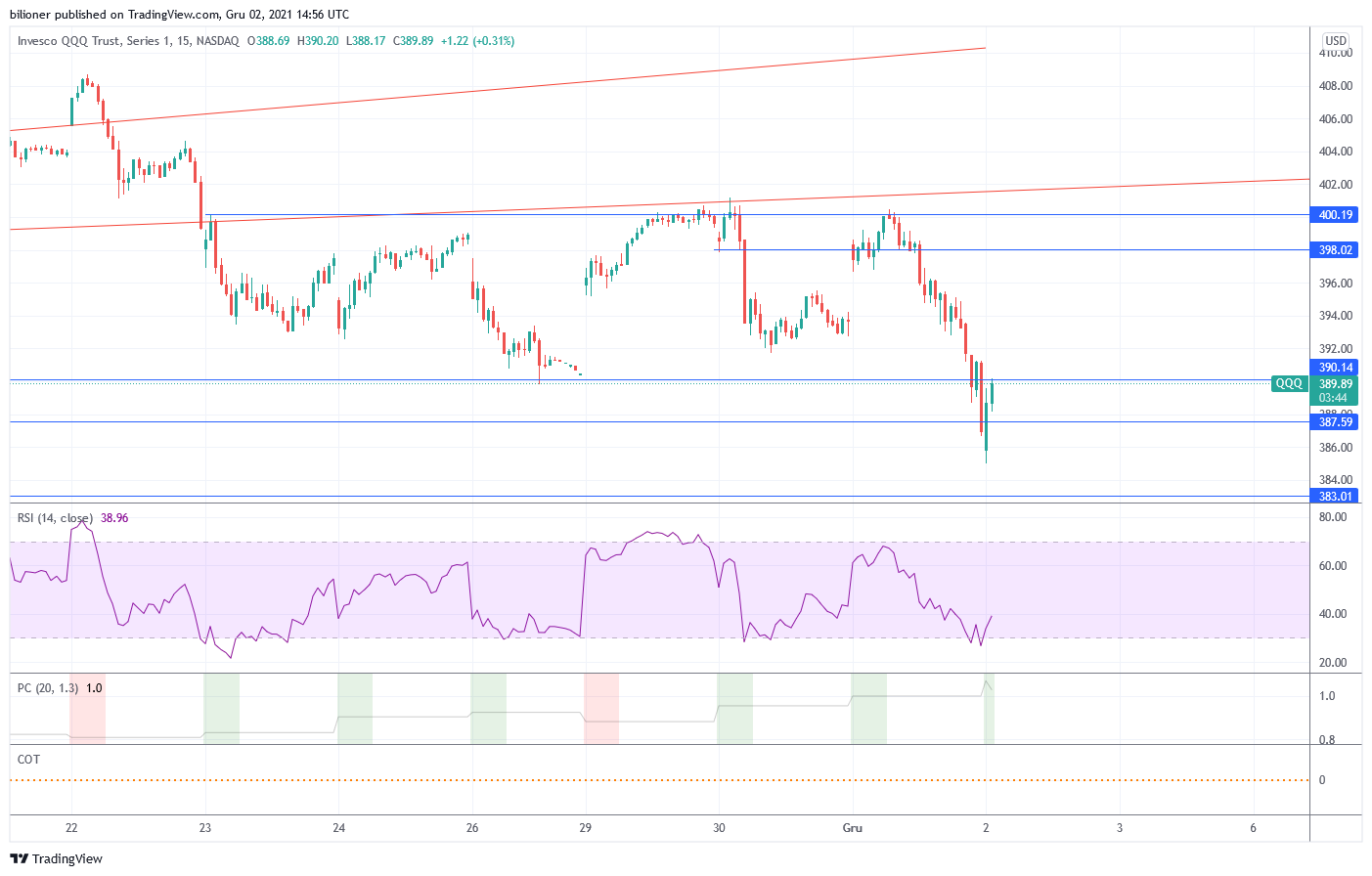The height and width of the screenshot is (876, 1372).
Task: Click the date label 30 on time axis
Action: click(719, 828)
